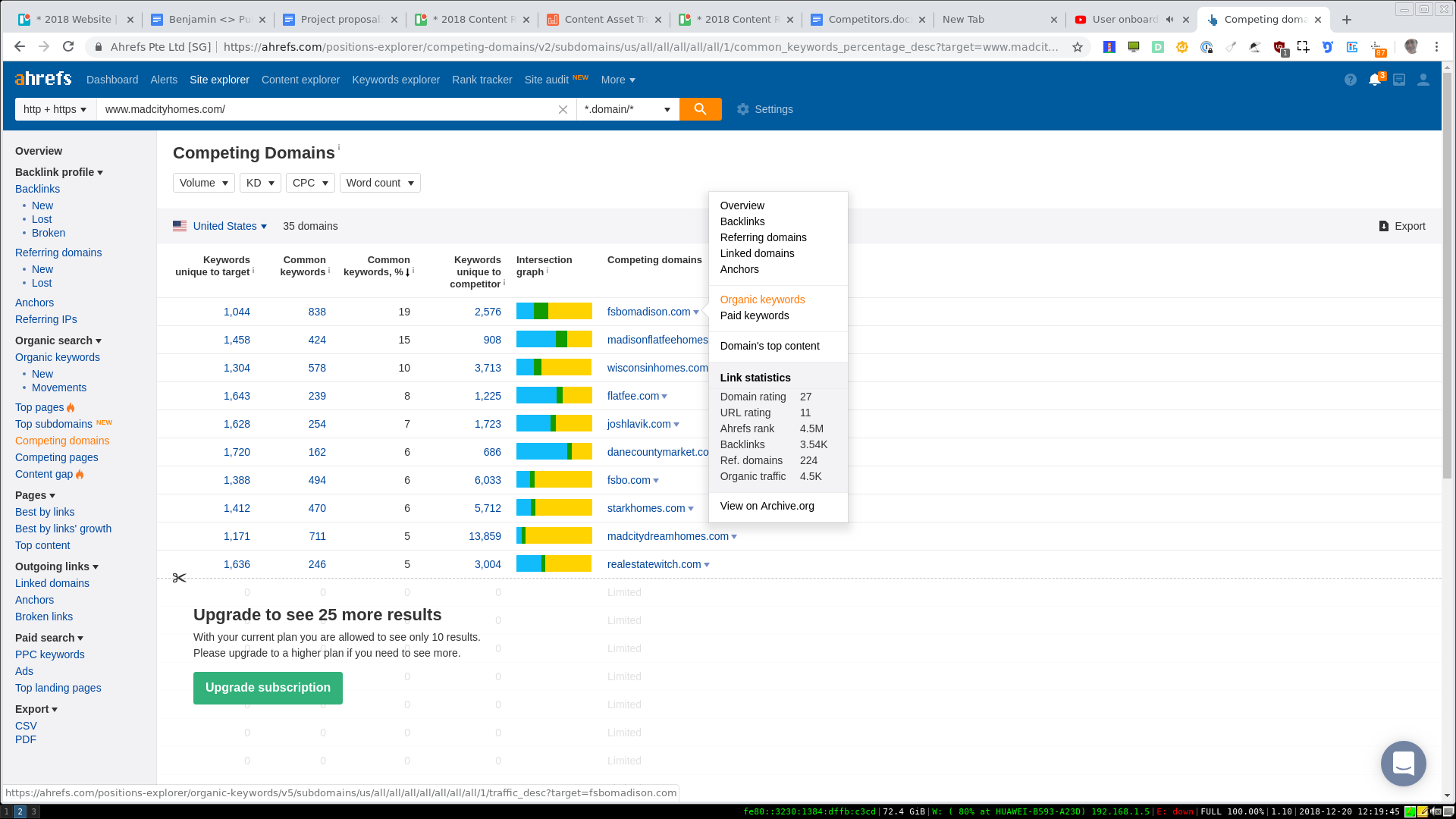Expand the flatfee.com dropdown arrow
The height and width of the screenshot is (819, 1456).
tap(664, 397)
